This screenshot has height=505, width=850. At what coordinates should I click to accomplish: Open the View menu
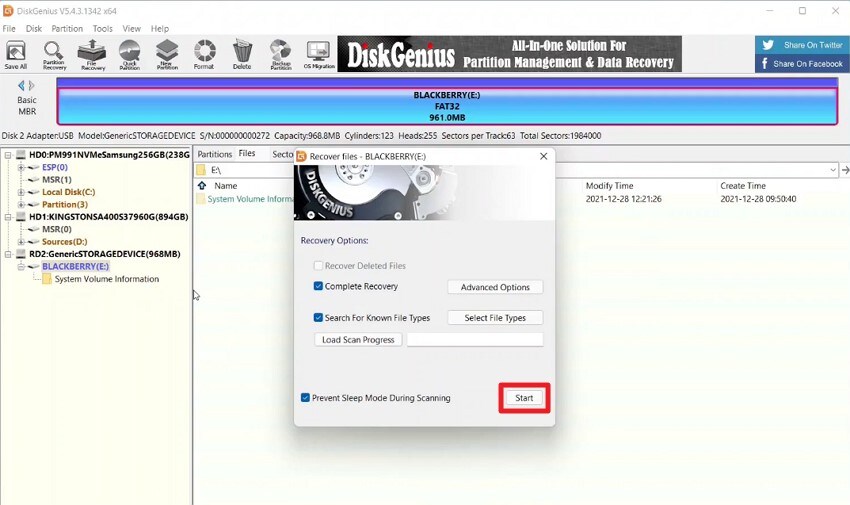[131, 29]
